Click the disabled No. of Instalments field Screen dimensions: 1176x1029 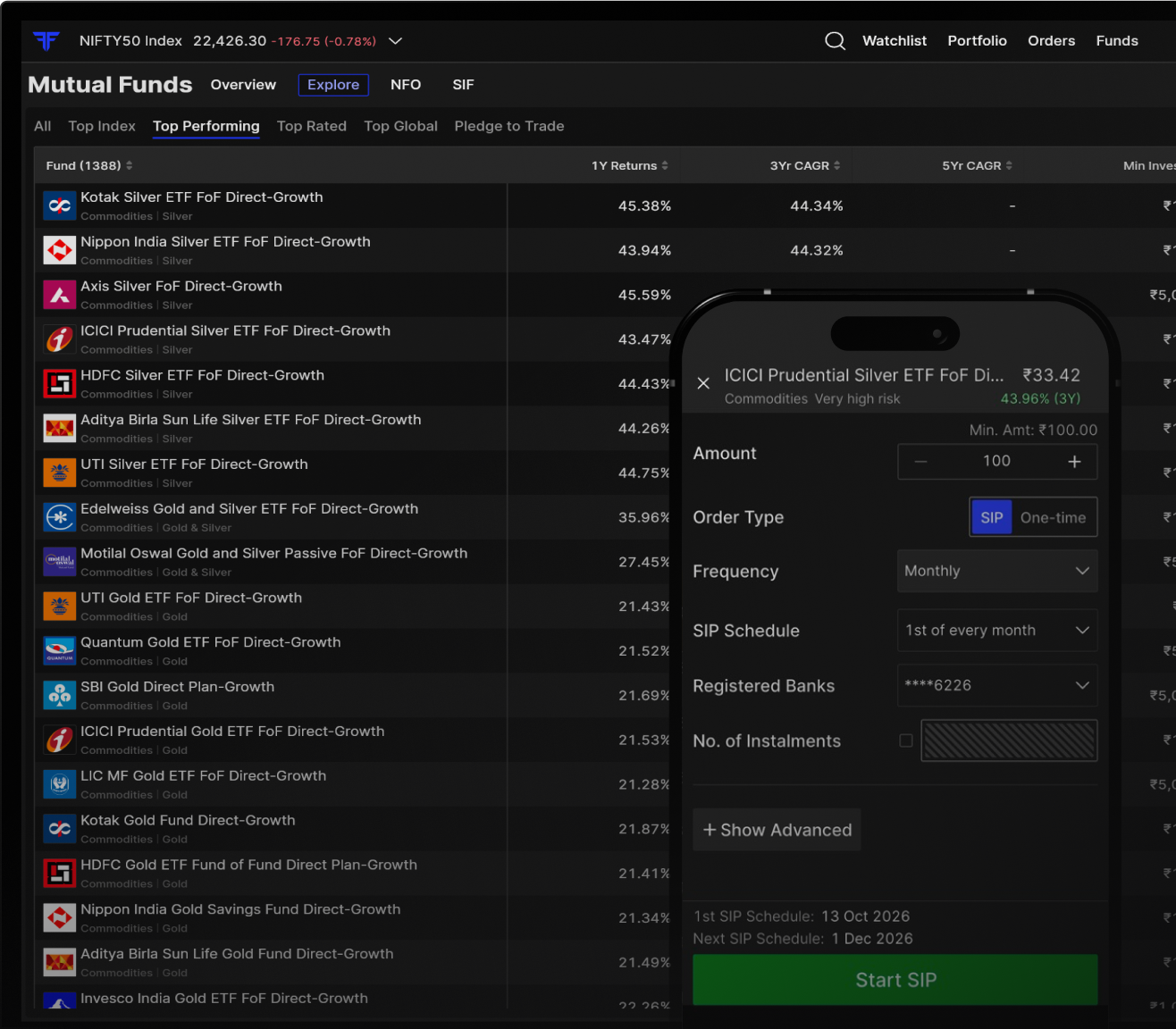pos(1009,740)
